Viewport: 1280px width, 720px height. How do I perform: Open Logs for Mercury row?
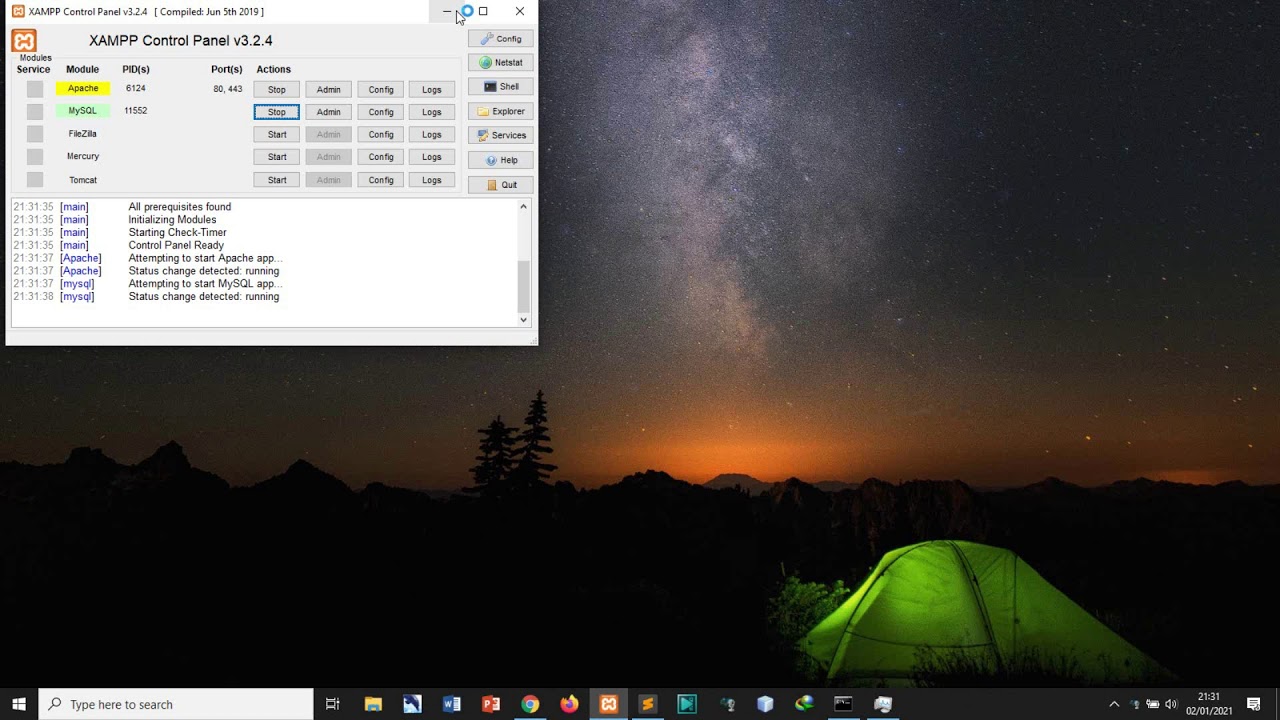(x=431, y=157)
